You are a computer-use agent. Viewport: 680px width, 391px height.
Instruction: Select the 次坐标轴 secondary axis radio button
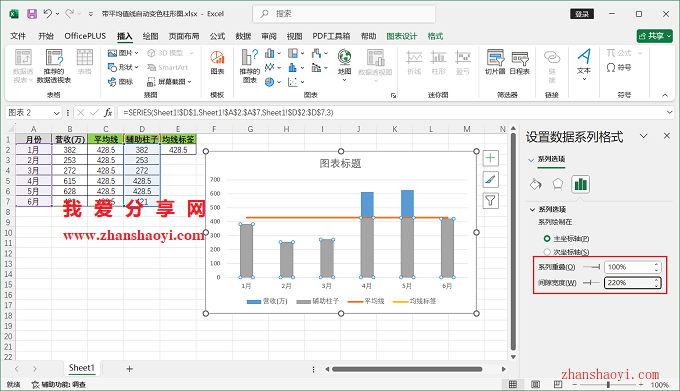[x=547, y=252]
